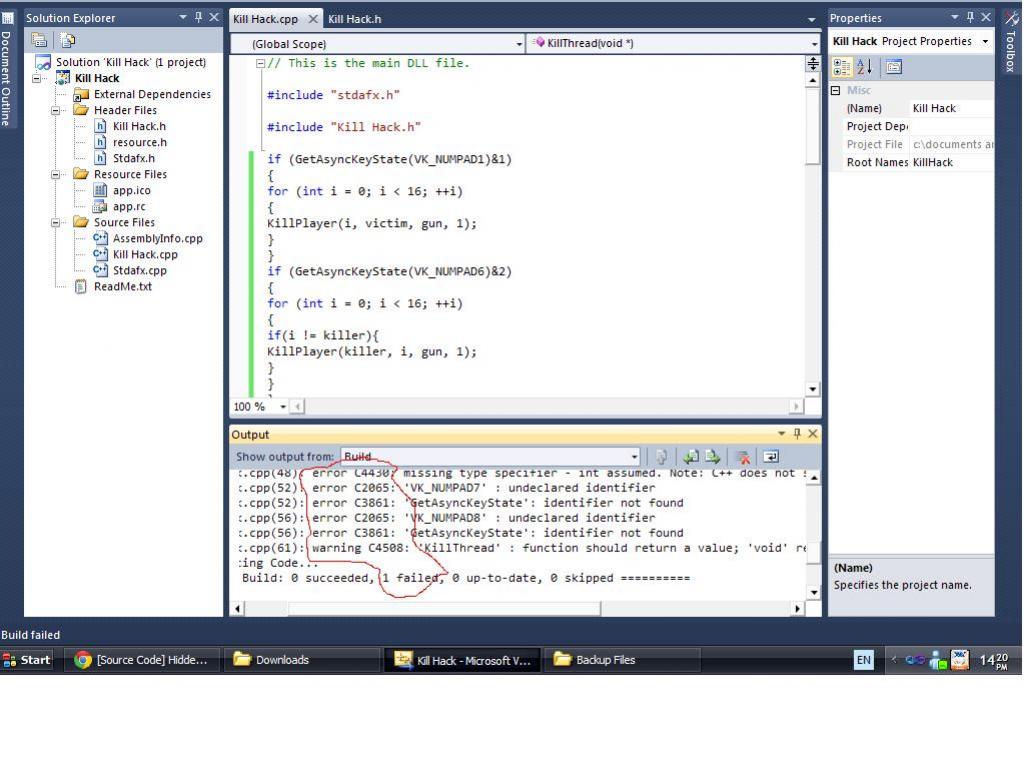Open the KillThread member dropdown
The width and height of the screenshot is (1024, 768).
click(673, 44)
